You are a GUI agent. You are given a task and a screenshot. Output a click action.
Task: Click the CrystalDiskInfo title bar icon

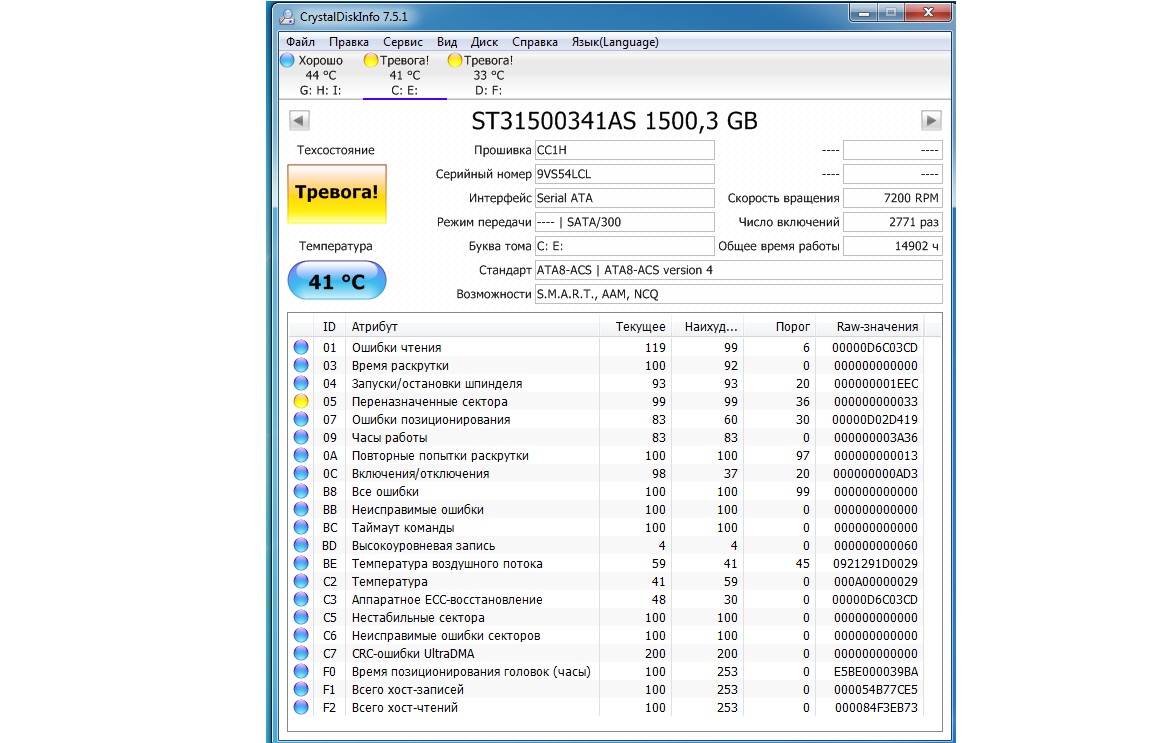click(287, 16)
